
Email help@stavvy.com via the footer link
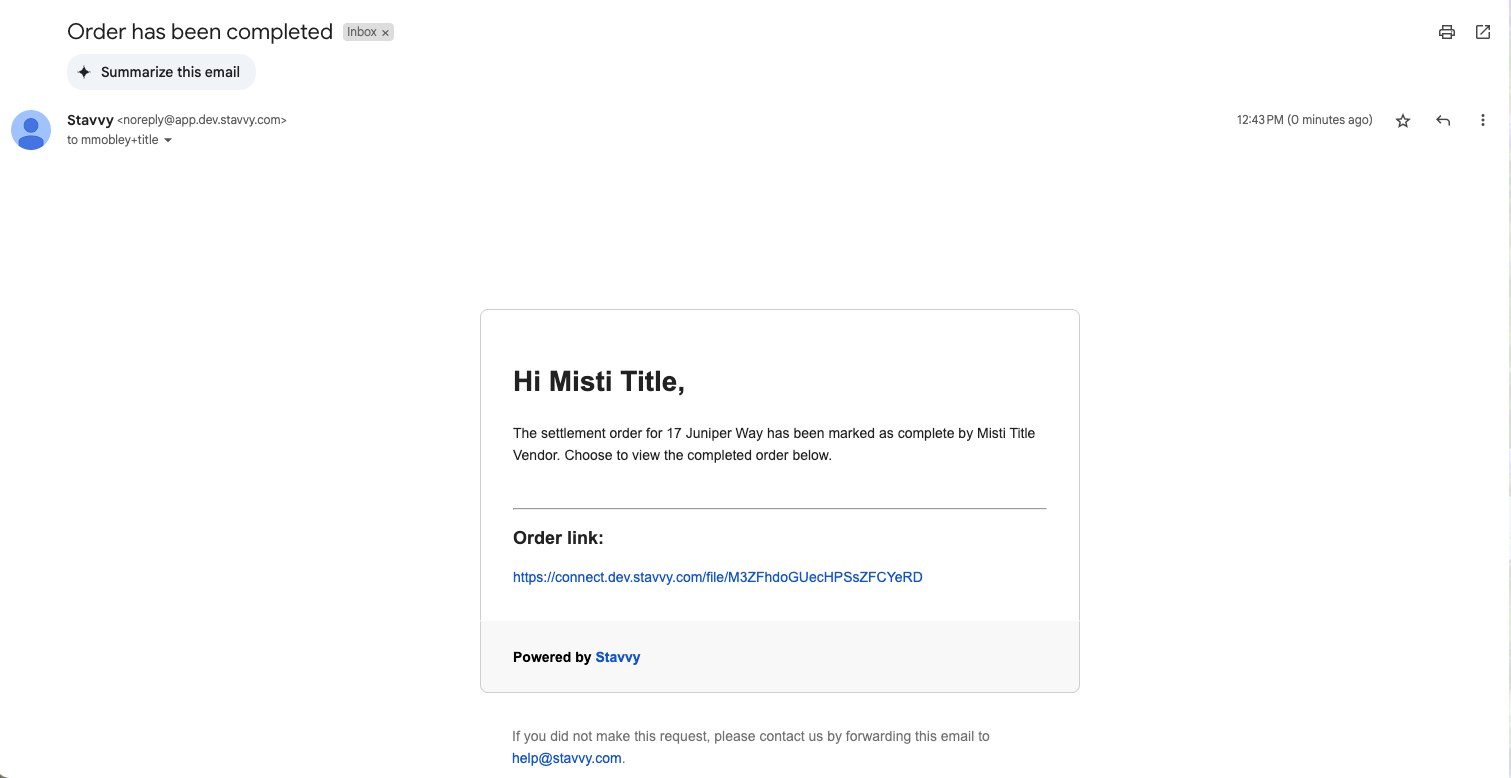coord(567,758)
